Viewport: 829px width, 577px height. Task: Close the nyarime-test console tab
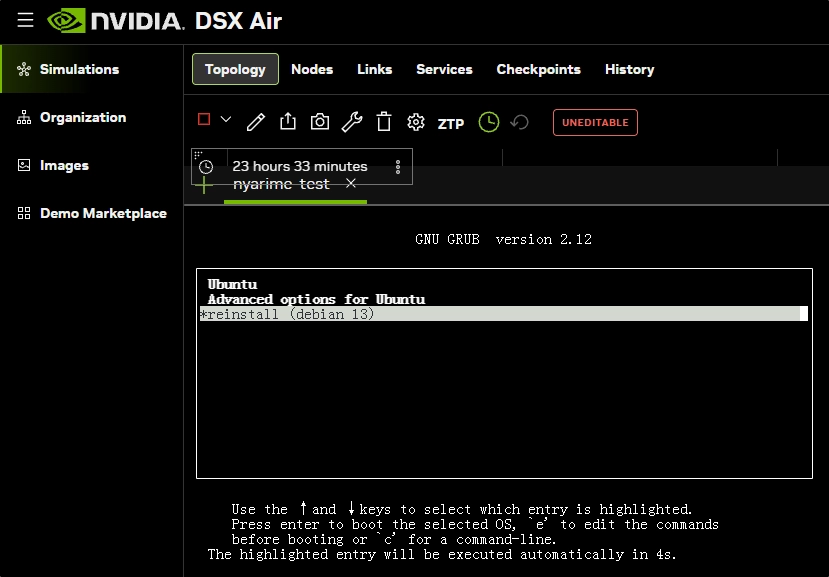coord(351,184)
